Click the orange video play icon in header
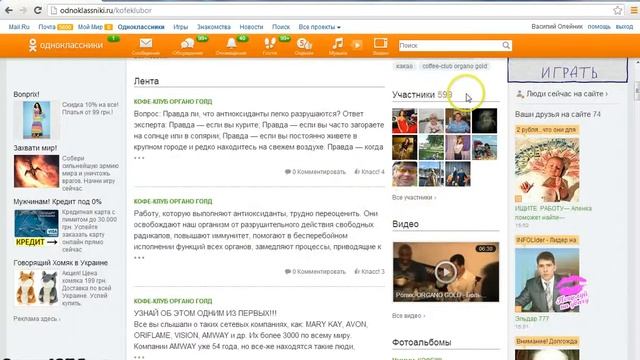Viewport: 640px width, 360px height. click(357, 44)
